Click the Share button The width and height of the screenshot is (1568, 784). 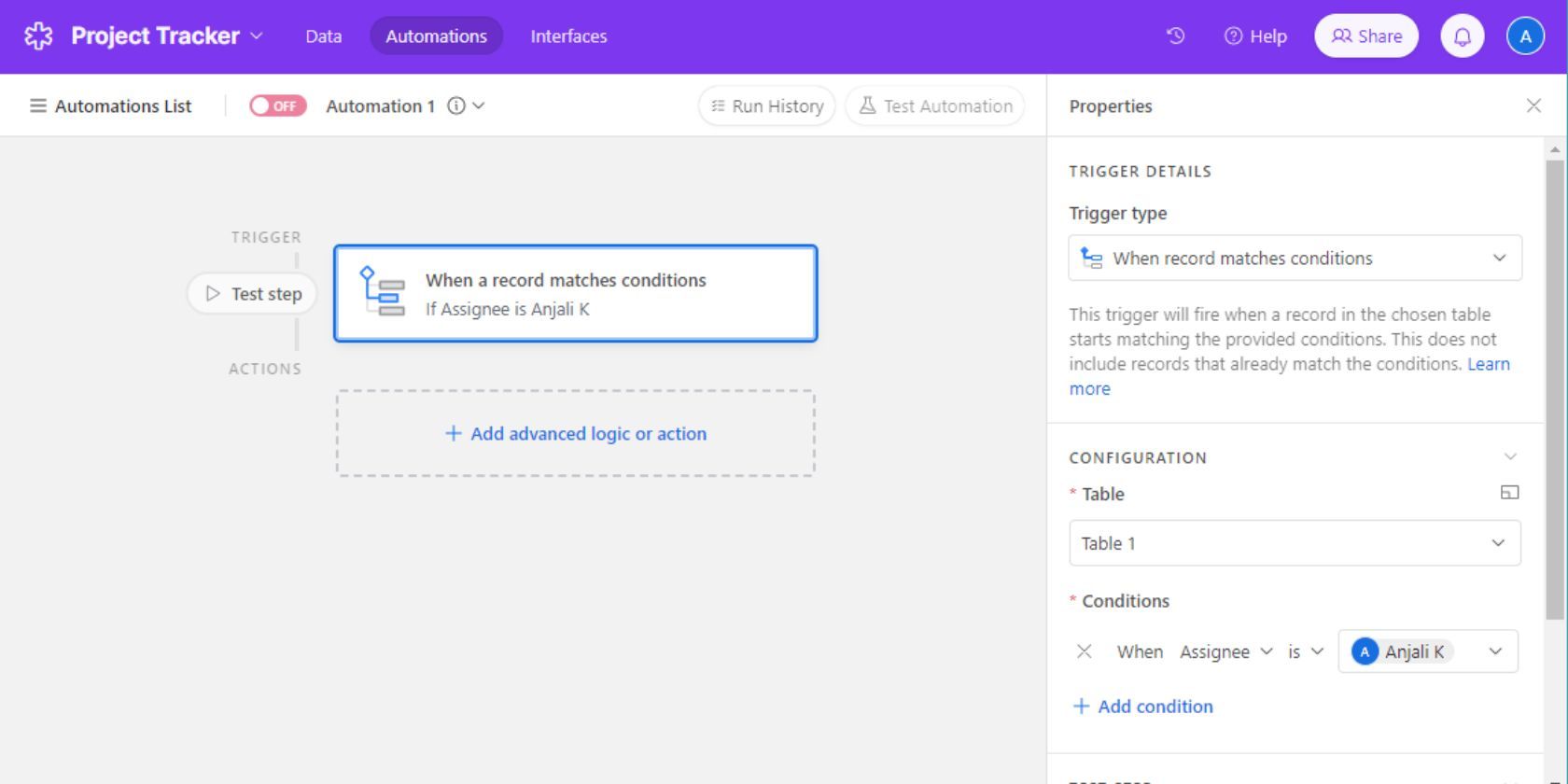1365,36
